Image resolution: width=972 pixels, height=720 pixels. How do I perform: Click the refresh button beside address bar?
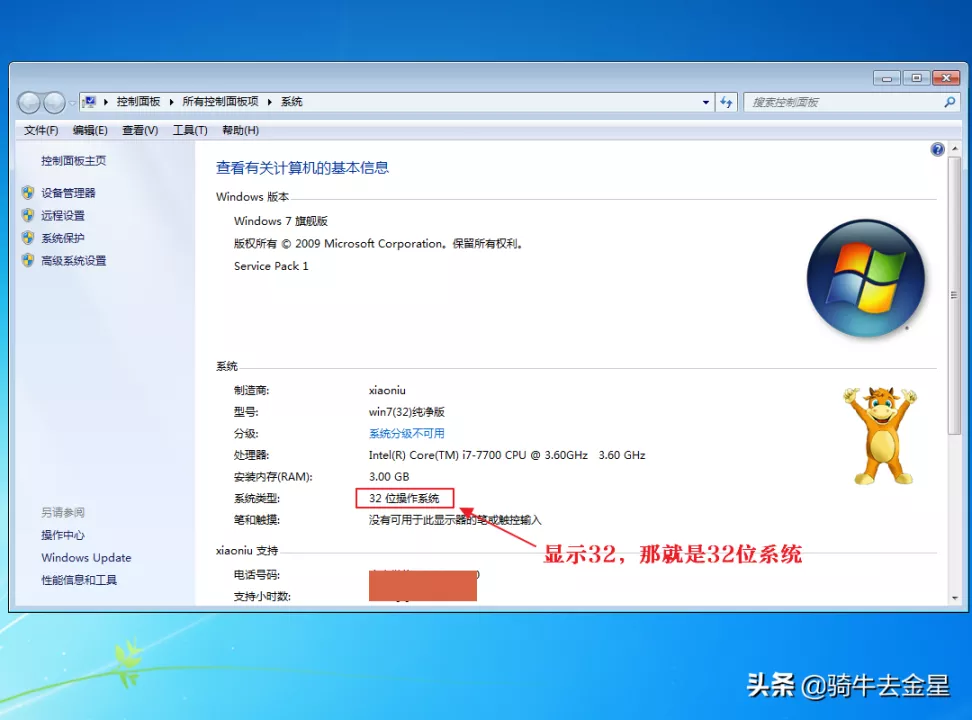726,102
